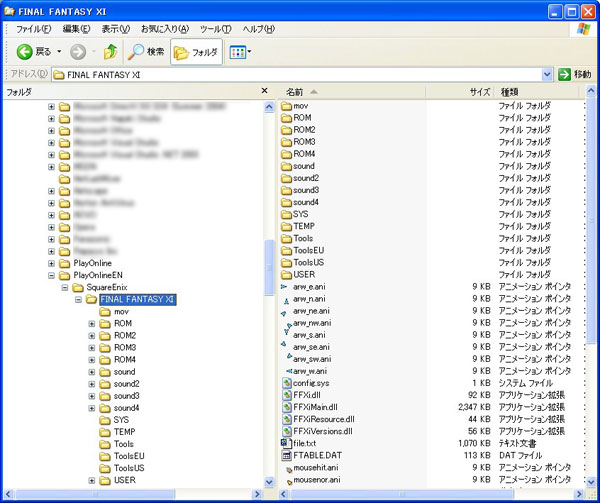Click the arw_n.ani cursor icon
The width and height of the screenshot is (600, 503).
[x=286, y=301]
